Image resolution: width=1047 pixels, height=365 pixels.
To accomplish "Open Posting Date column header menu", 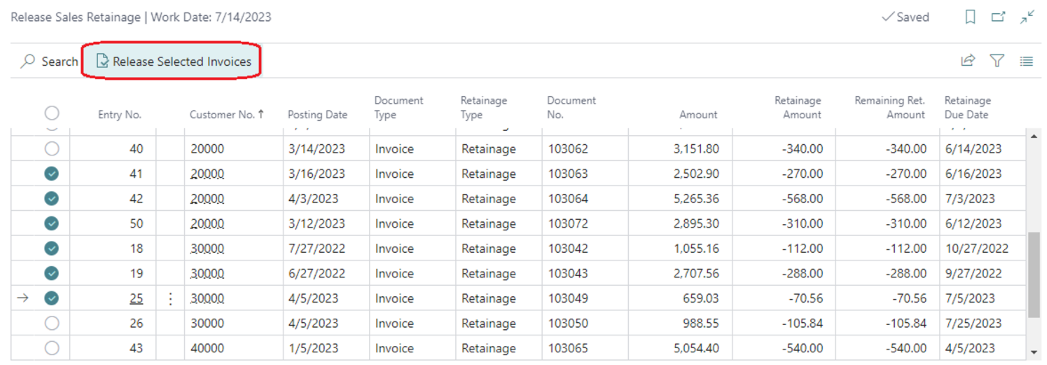I will (x=318, y=114).
